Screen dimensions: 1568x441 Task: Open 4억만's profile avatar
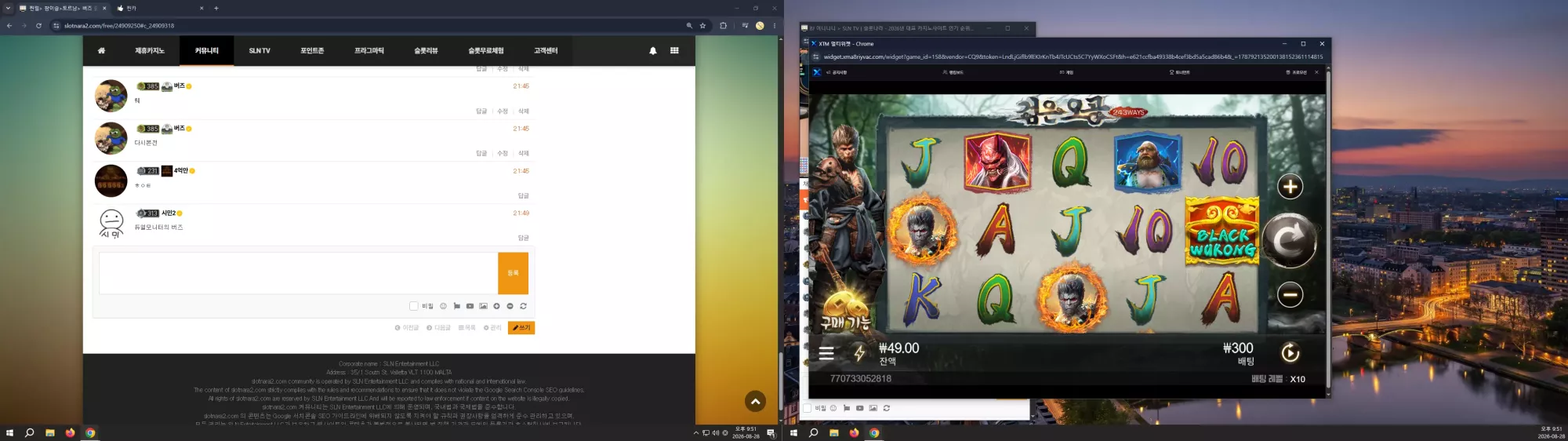click(111, 181)
